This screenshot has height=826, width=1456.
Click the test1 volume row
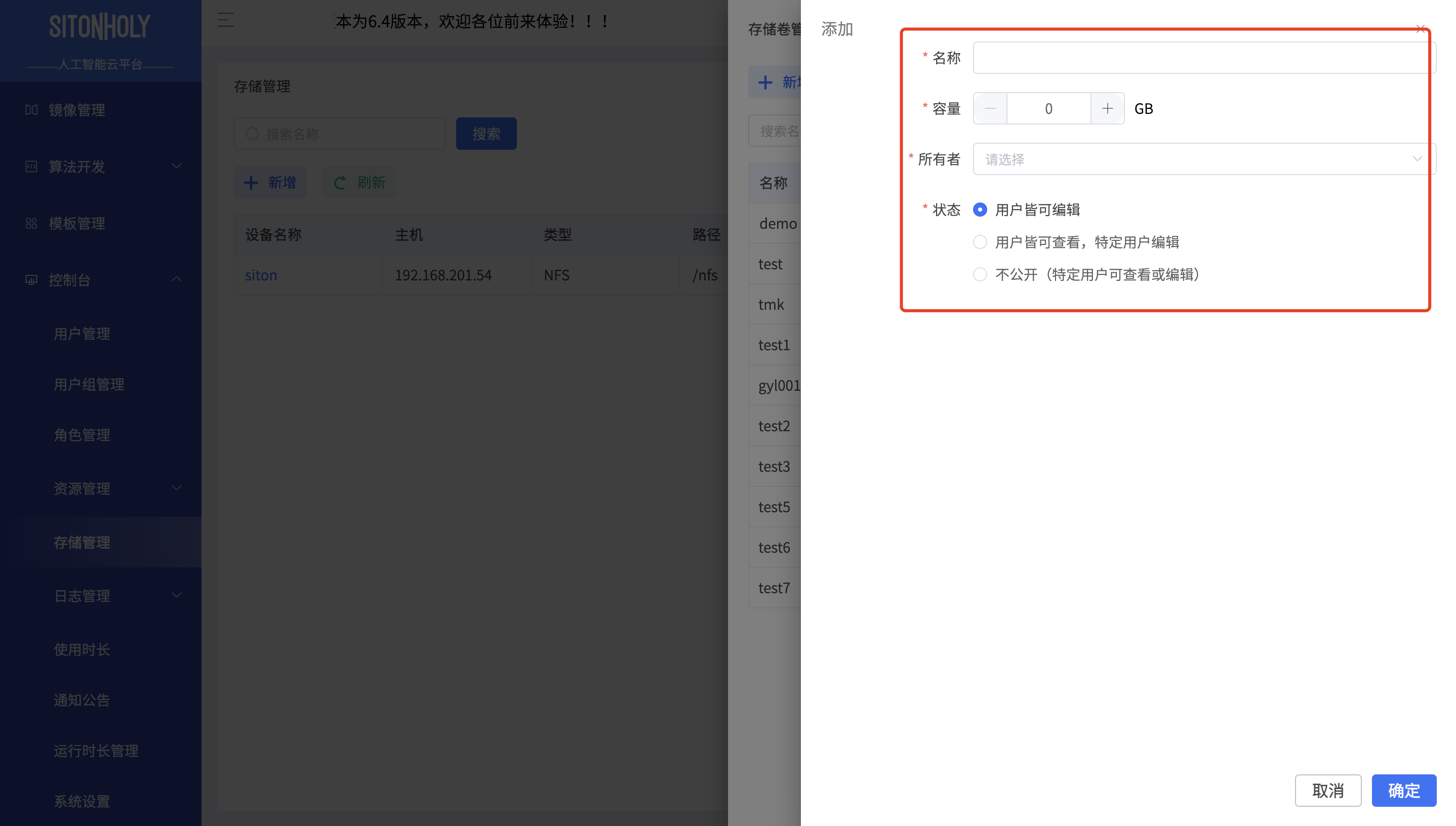point(775,345)
